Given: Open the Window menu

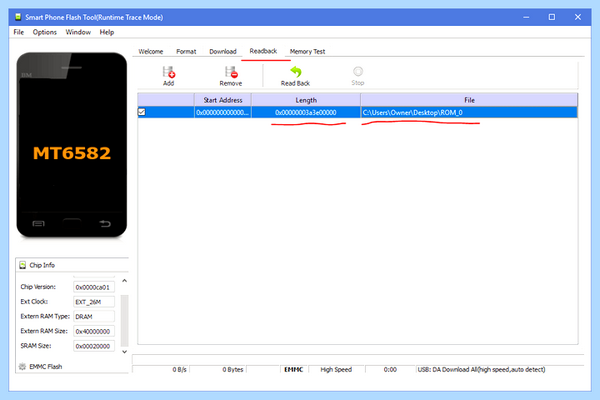Looking at the screenshot, I should [78, 32].
